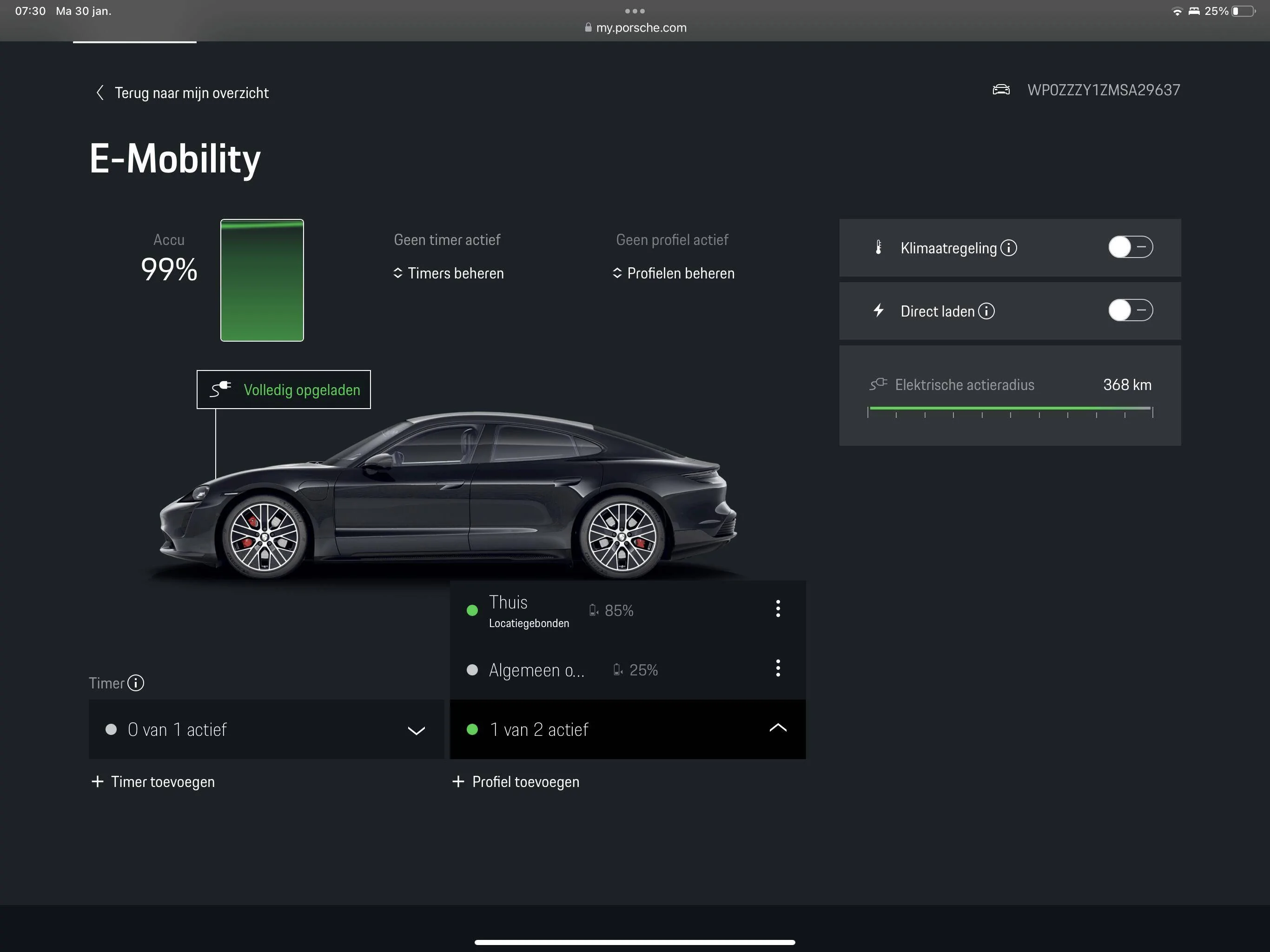Click the 99% accu value

pyautogui.click(x=169, y=269)
